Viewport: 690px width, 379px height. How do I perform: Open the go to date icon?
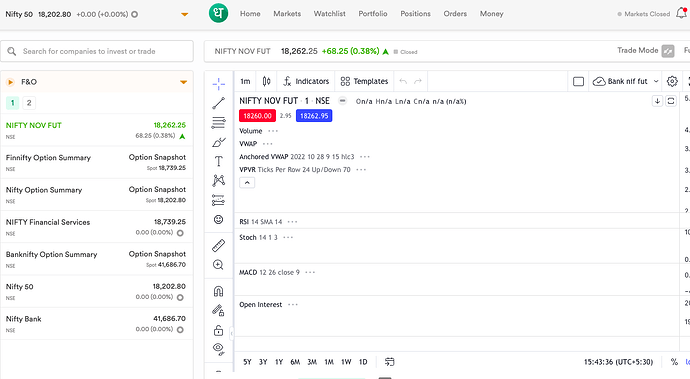(389, 362)
